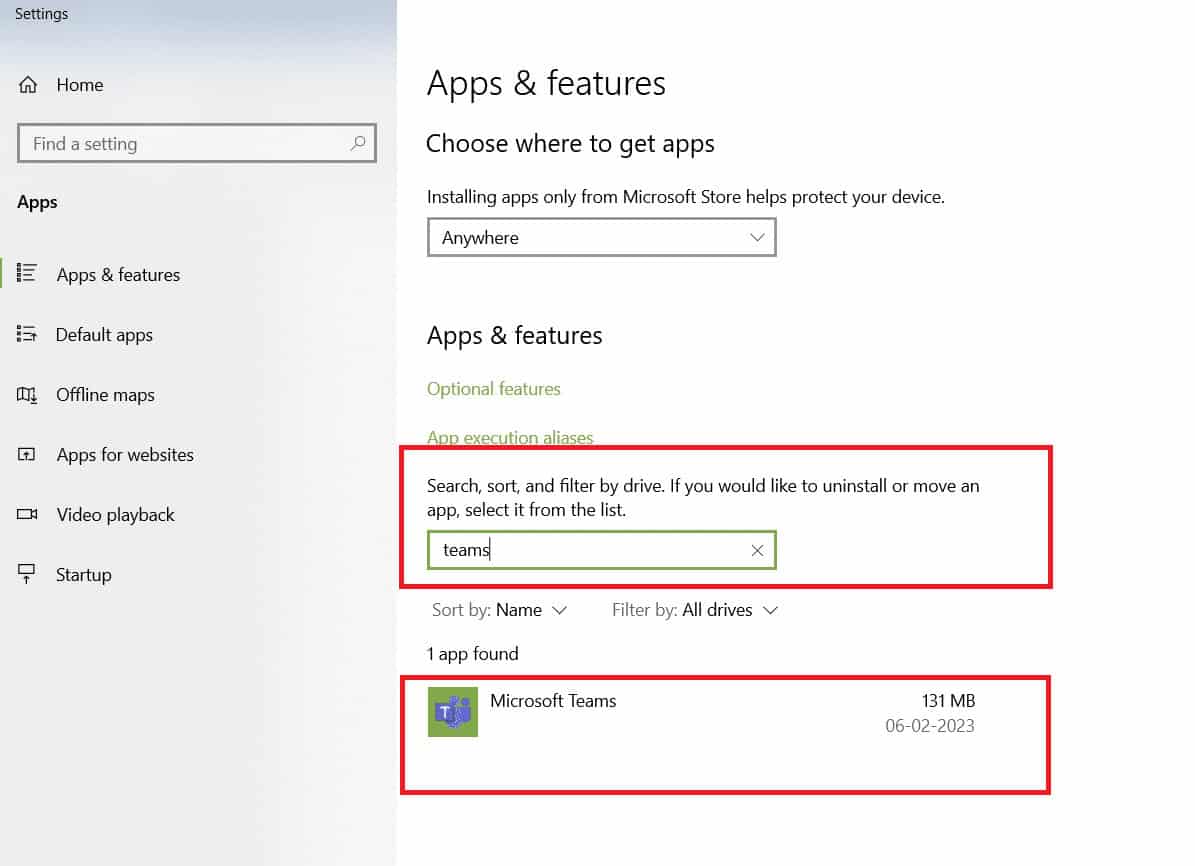Click the Apps & features page title
The image size is (1195, 866).
[x=546, y=84]
